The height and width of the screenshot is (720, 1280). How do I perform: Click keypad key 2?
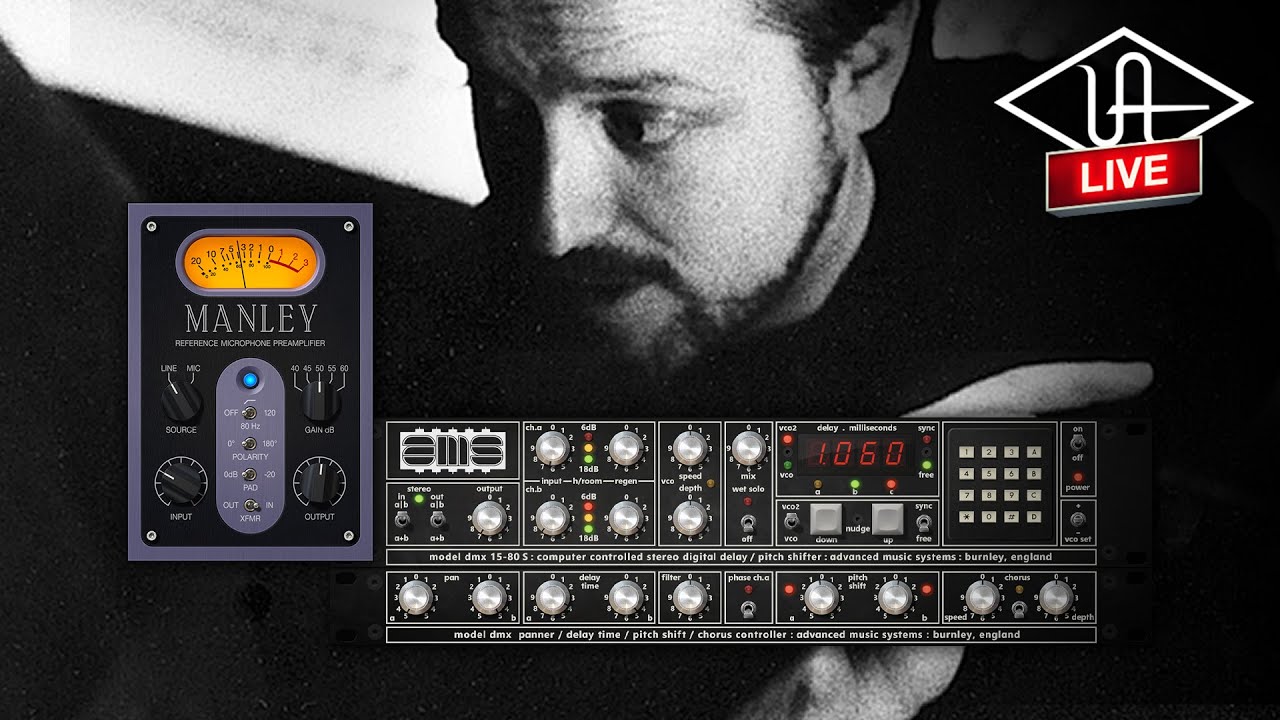[989, 452]
